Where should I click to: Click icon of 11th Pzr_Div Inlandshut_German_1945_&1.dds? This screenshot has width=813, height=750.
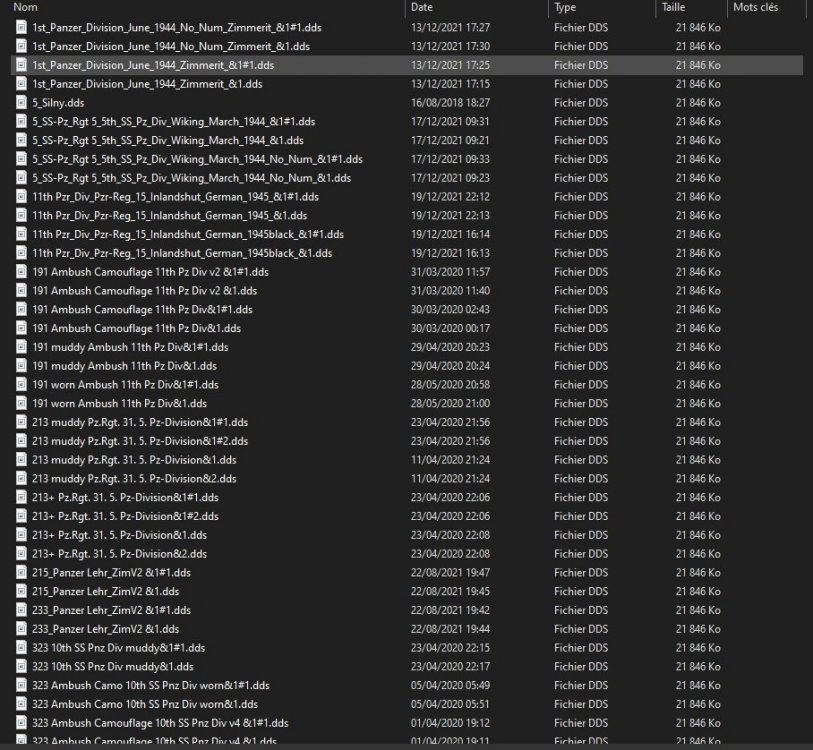coord(21,215)
